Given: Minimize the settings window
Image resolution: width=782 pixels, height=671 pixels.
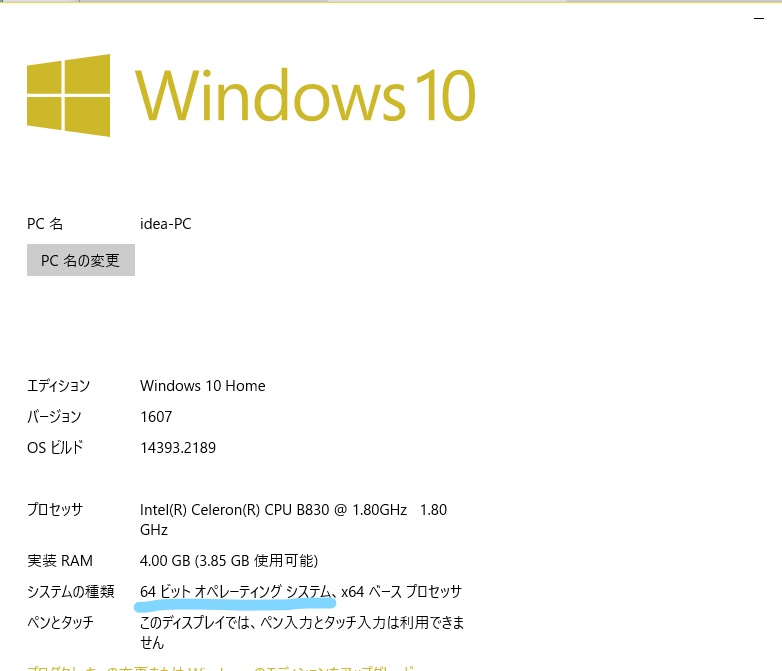Looking at the screenshot, I should pyautogui.click(x=759, y=18).
